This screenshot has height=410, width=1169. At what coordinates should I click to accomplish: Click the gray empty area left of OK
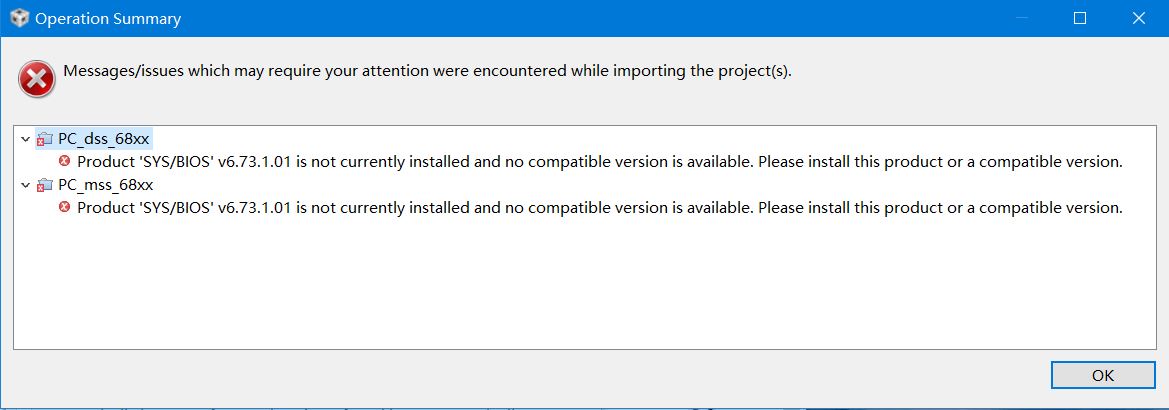(520, 376)
